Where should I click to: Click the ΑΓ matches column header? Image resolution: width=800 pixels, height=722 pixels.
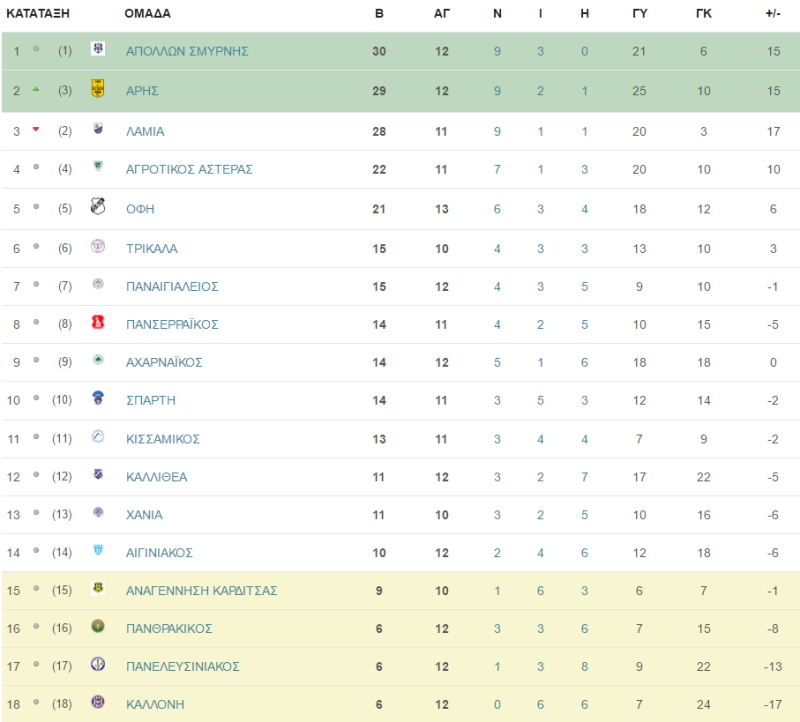pyautogui.click(x=442, y=14)
